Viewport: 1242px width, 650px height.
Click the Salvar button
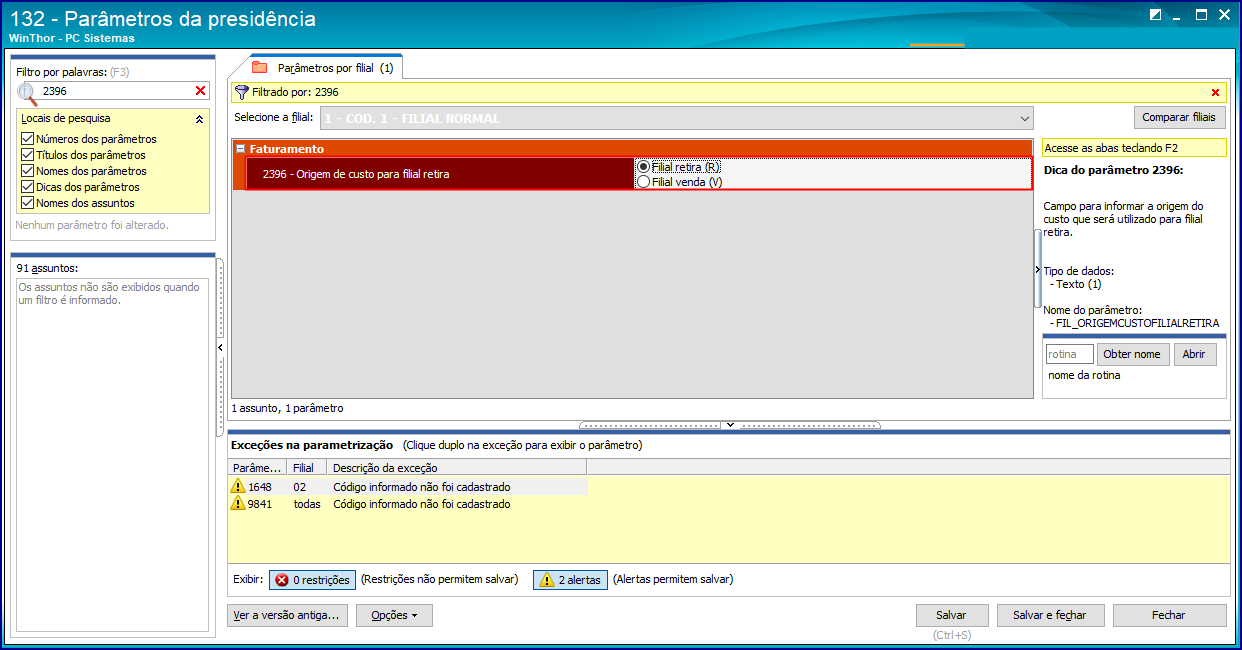[x=951, y=615]
